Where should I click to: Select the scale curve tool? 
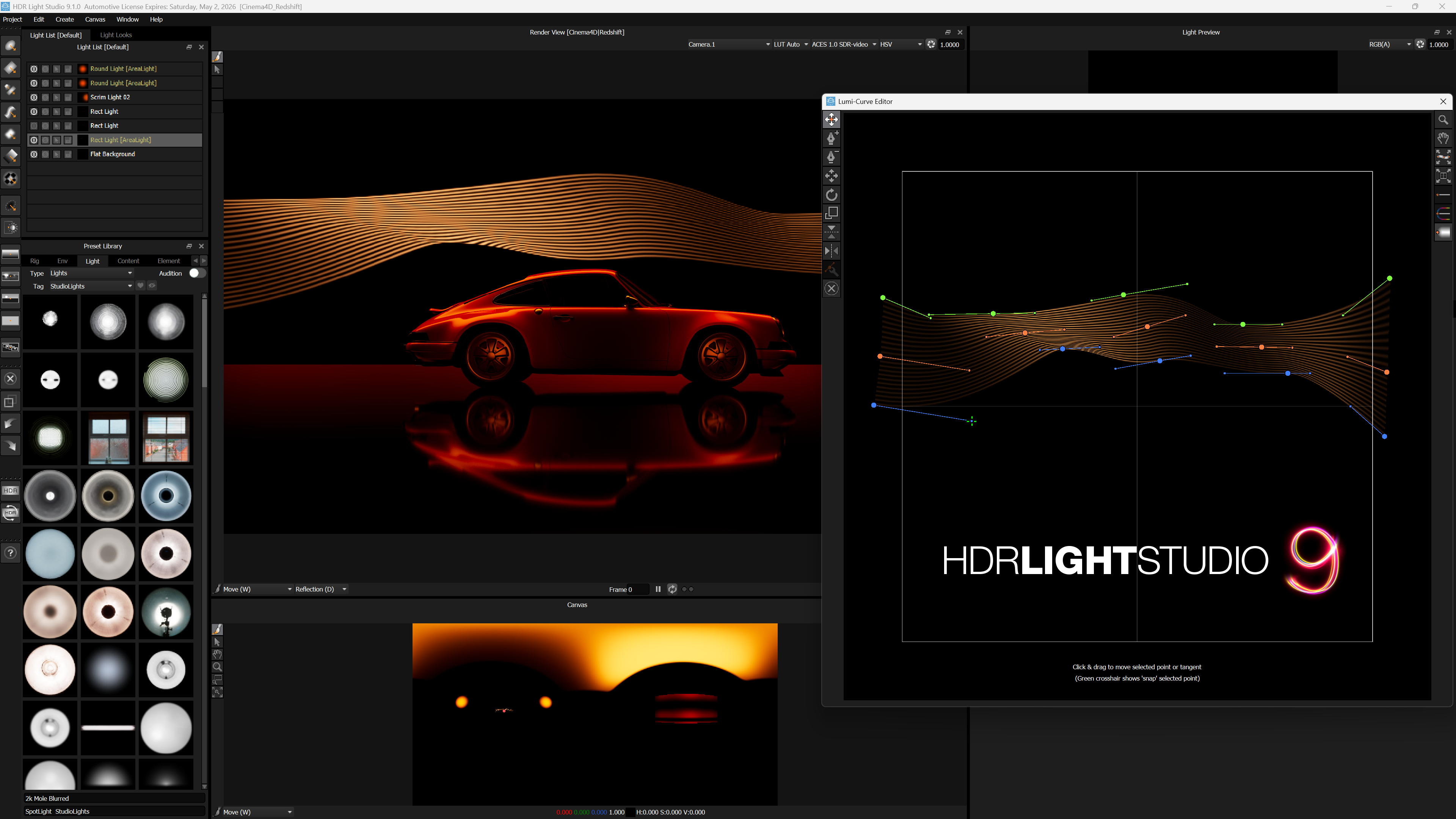(831, 213)
